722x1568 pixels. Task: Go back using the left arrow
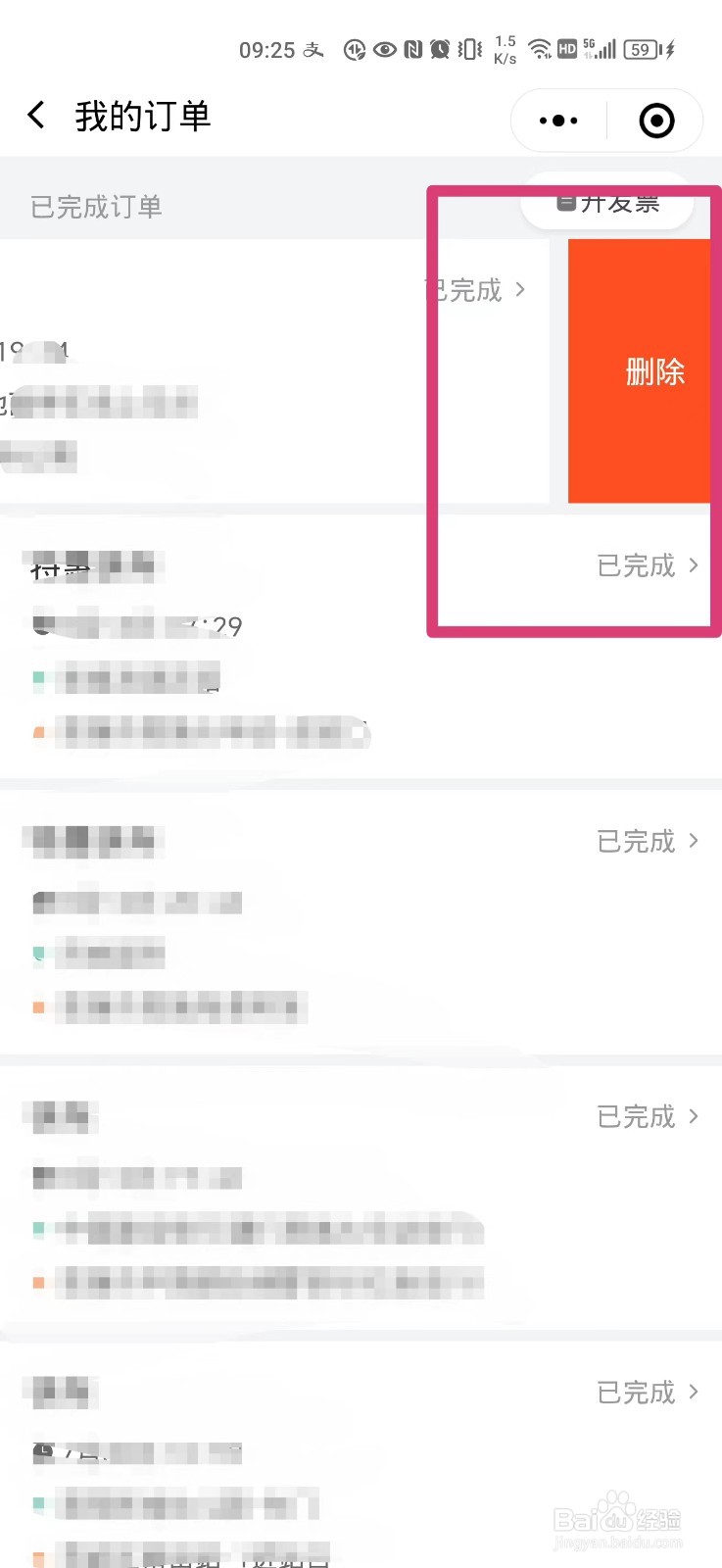[36, 116]
